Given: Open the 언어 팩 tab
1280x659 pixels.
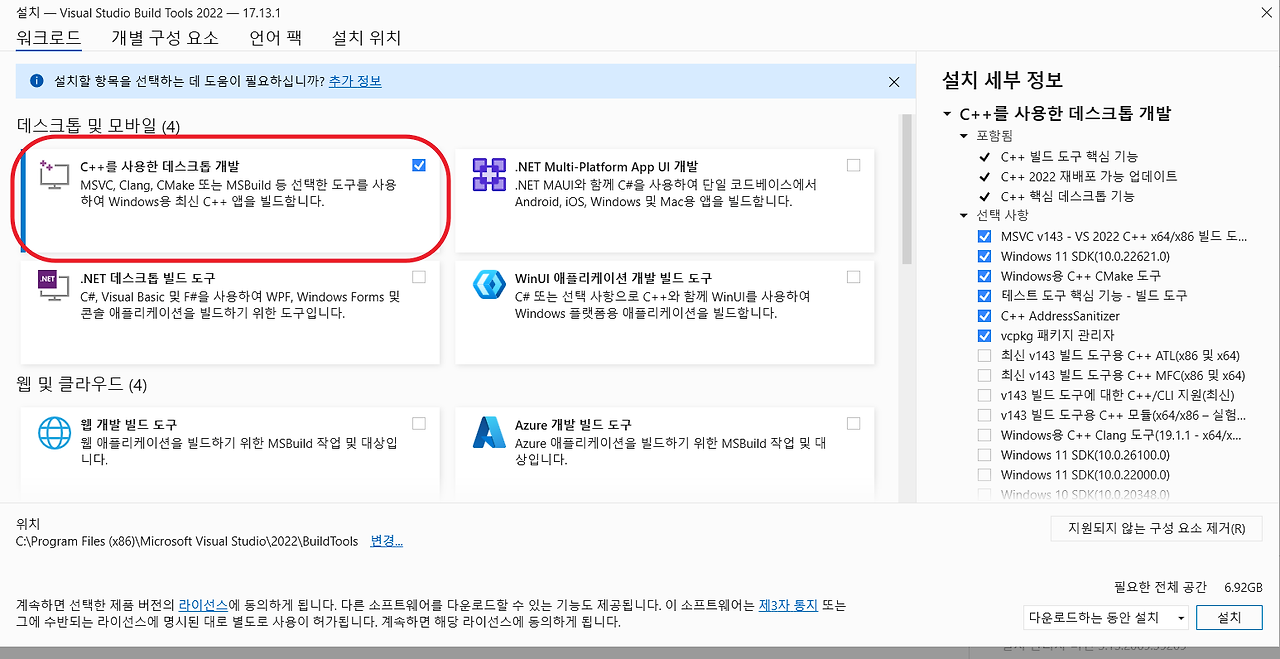Looking at the screenshot, I should [275, 37].
